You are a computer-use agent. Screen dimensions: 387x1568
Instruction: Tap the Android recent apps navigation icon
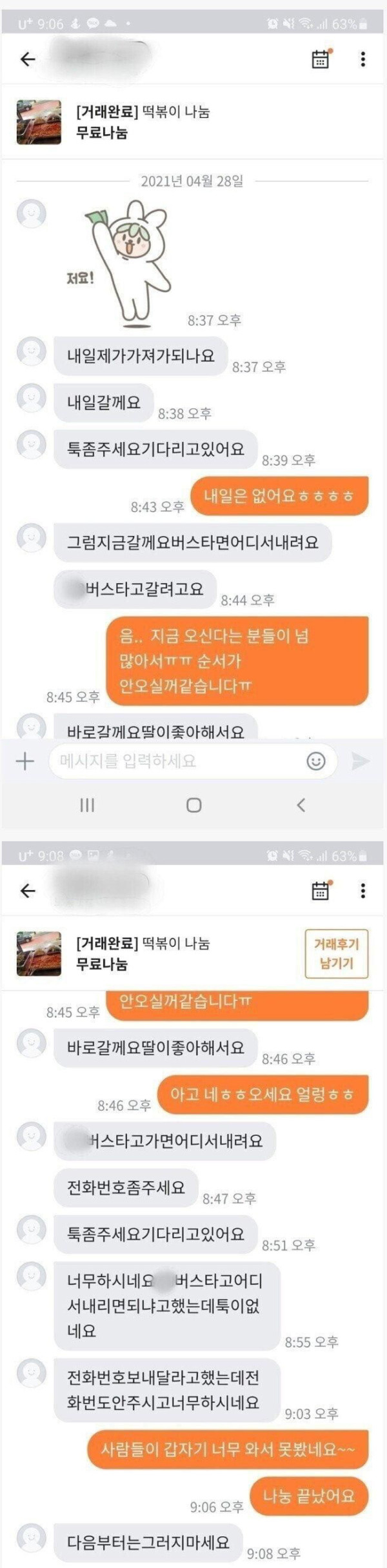pos(87,805)
